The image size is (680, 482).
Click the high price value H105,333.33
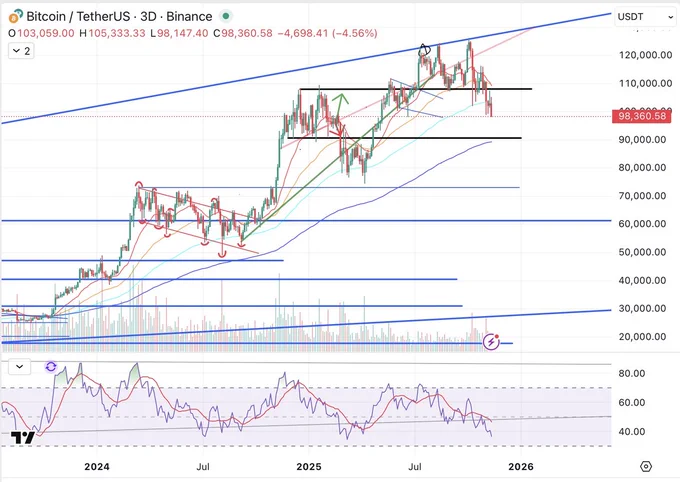point(112,33)
